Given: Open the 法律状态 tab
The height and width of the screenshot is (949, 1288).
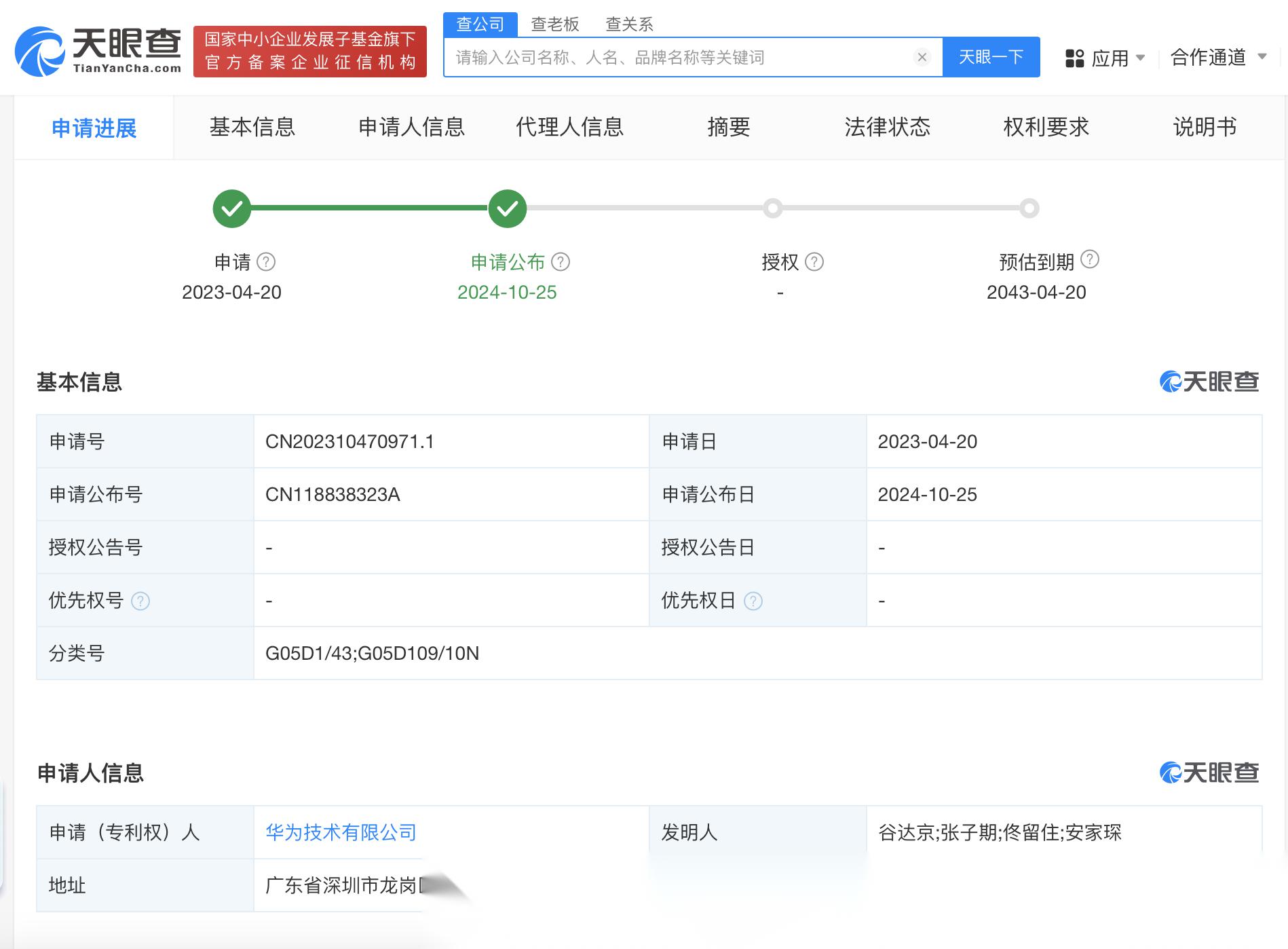Looking at the screenshot, I should coord(887,127).
